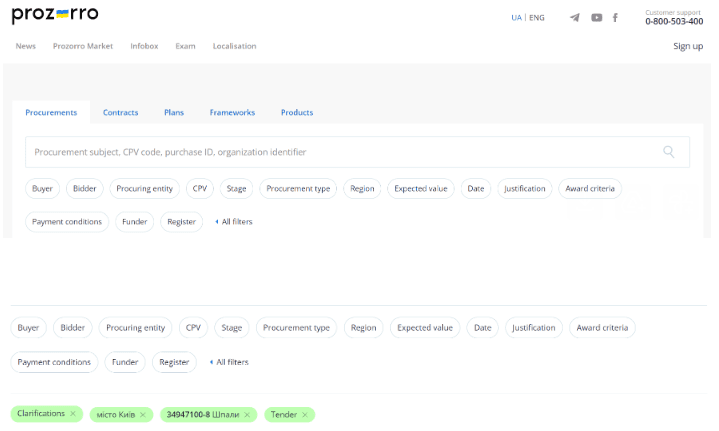Remove the Clarifications filter tag

pos(73,414)
